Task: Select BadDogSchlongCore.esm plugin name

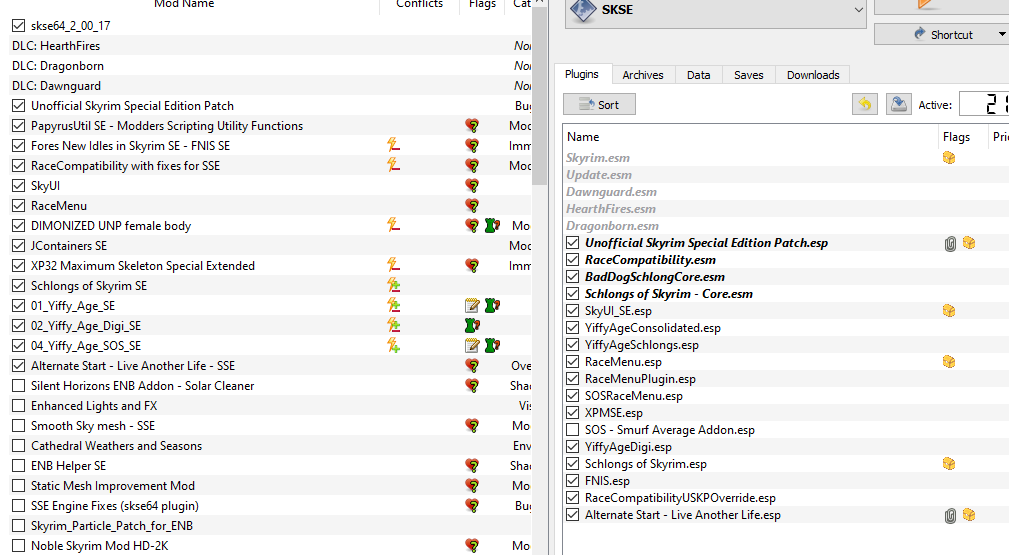Action: click(x=654, y=277)
